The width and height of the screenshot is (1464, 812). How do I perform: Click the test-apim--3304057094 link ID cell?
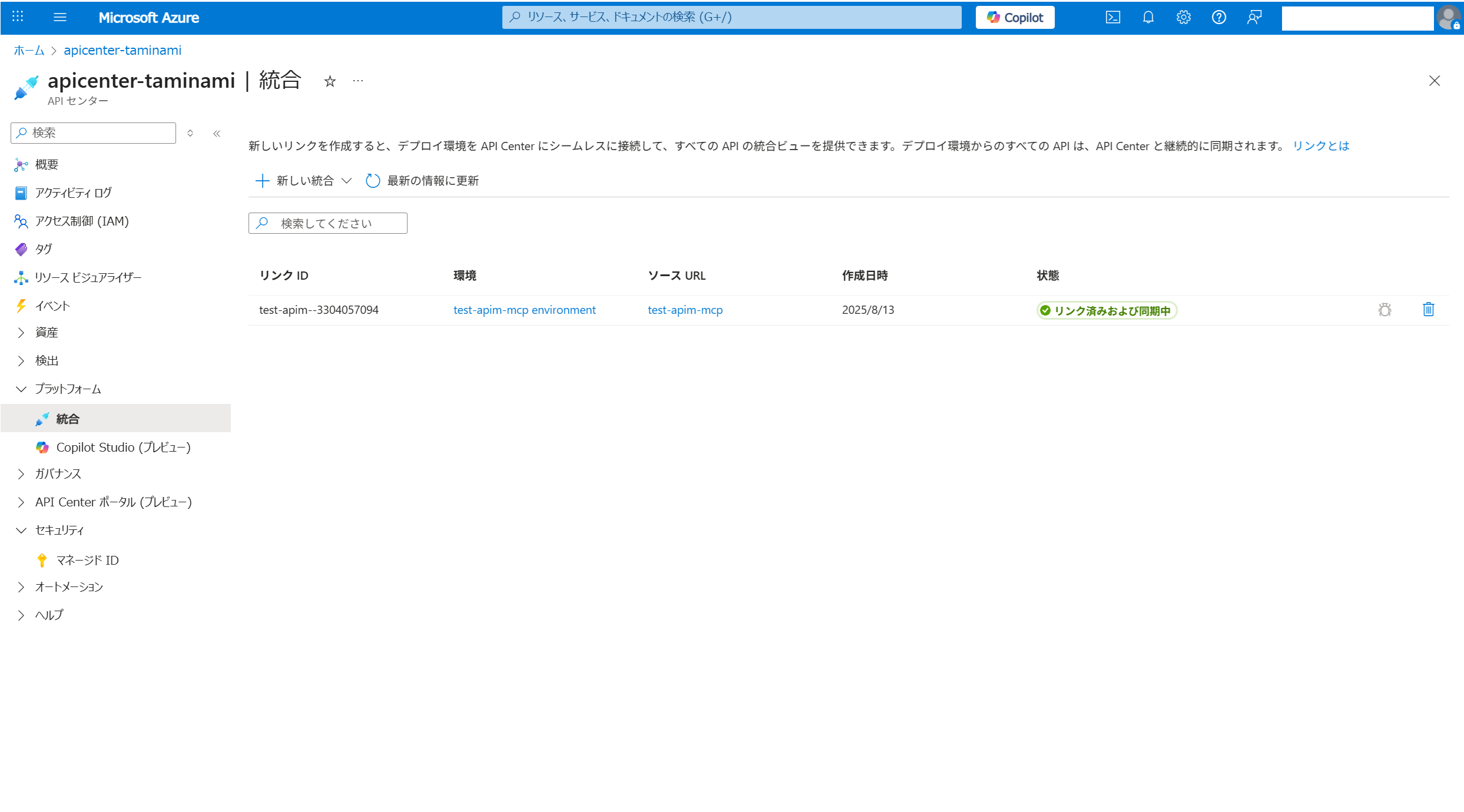tap(319, 310)
